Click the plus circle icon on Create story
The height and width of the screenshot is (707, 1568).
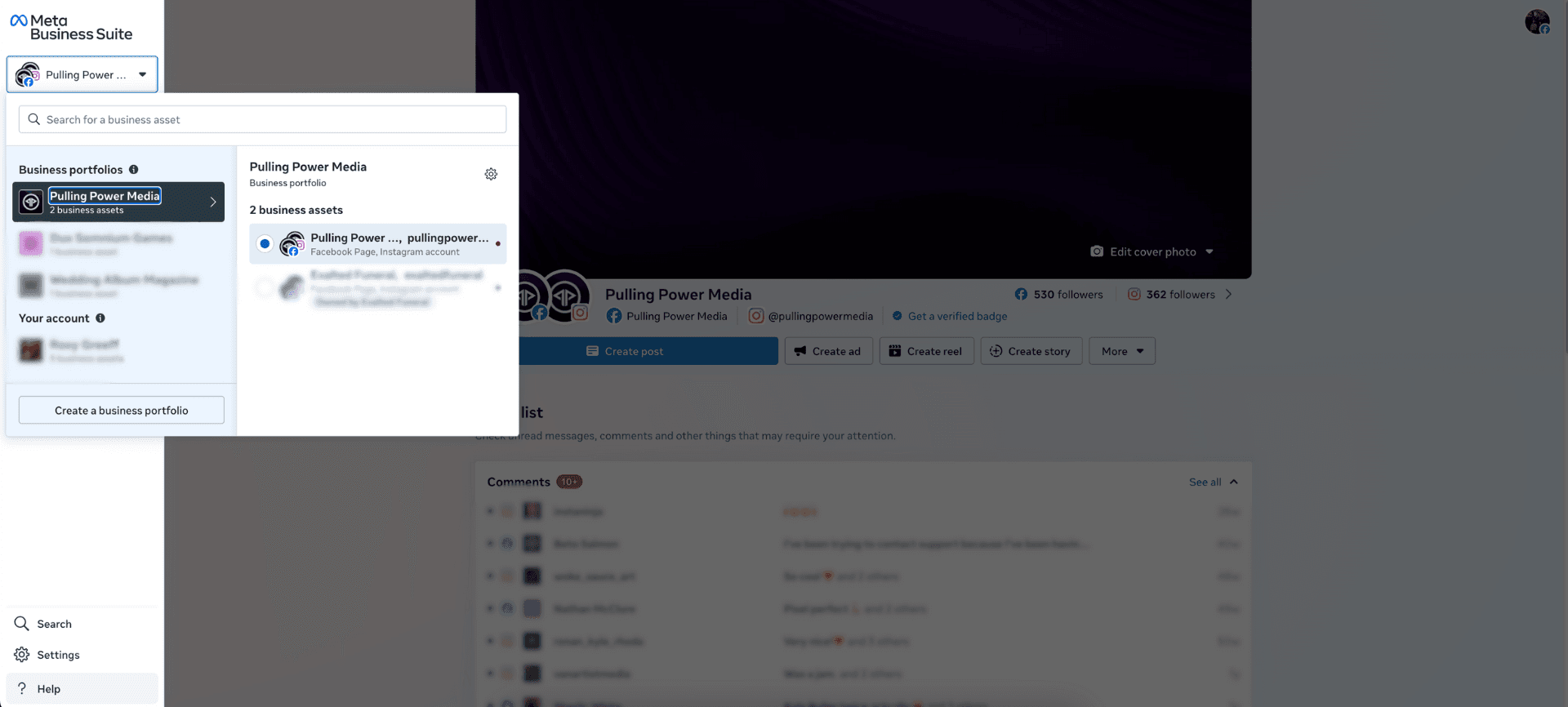996,351
